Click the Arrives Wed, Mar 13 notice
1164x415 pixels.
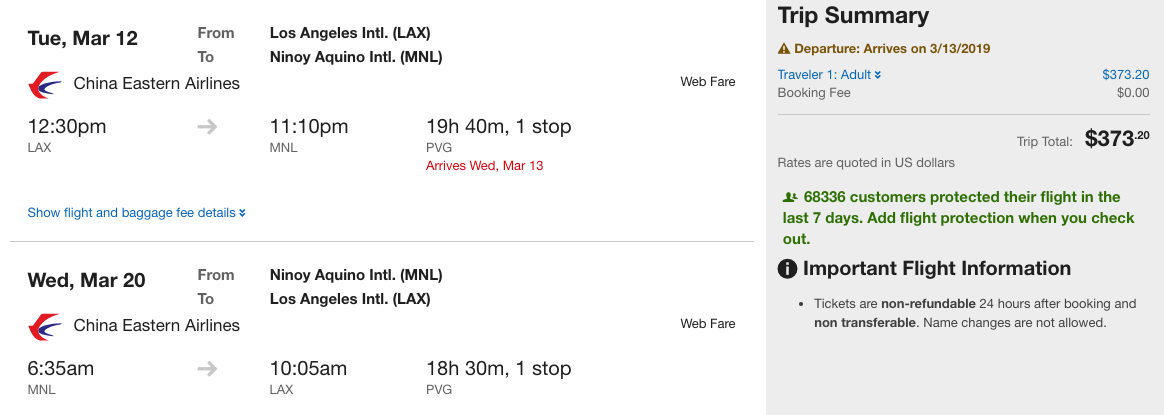tap(484, 165)
